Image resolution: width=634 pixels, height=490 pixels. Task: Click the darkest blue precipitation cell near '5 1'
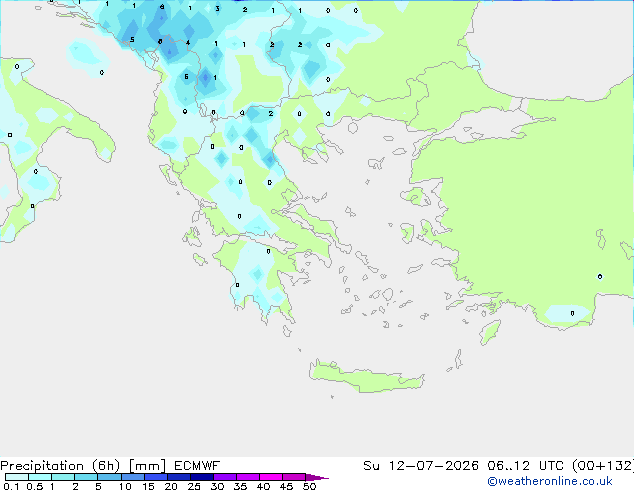[205, 77]
